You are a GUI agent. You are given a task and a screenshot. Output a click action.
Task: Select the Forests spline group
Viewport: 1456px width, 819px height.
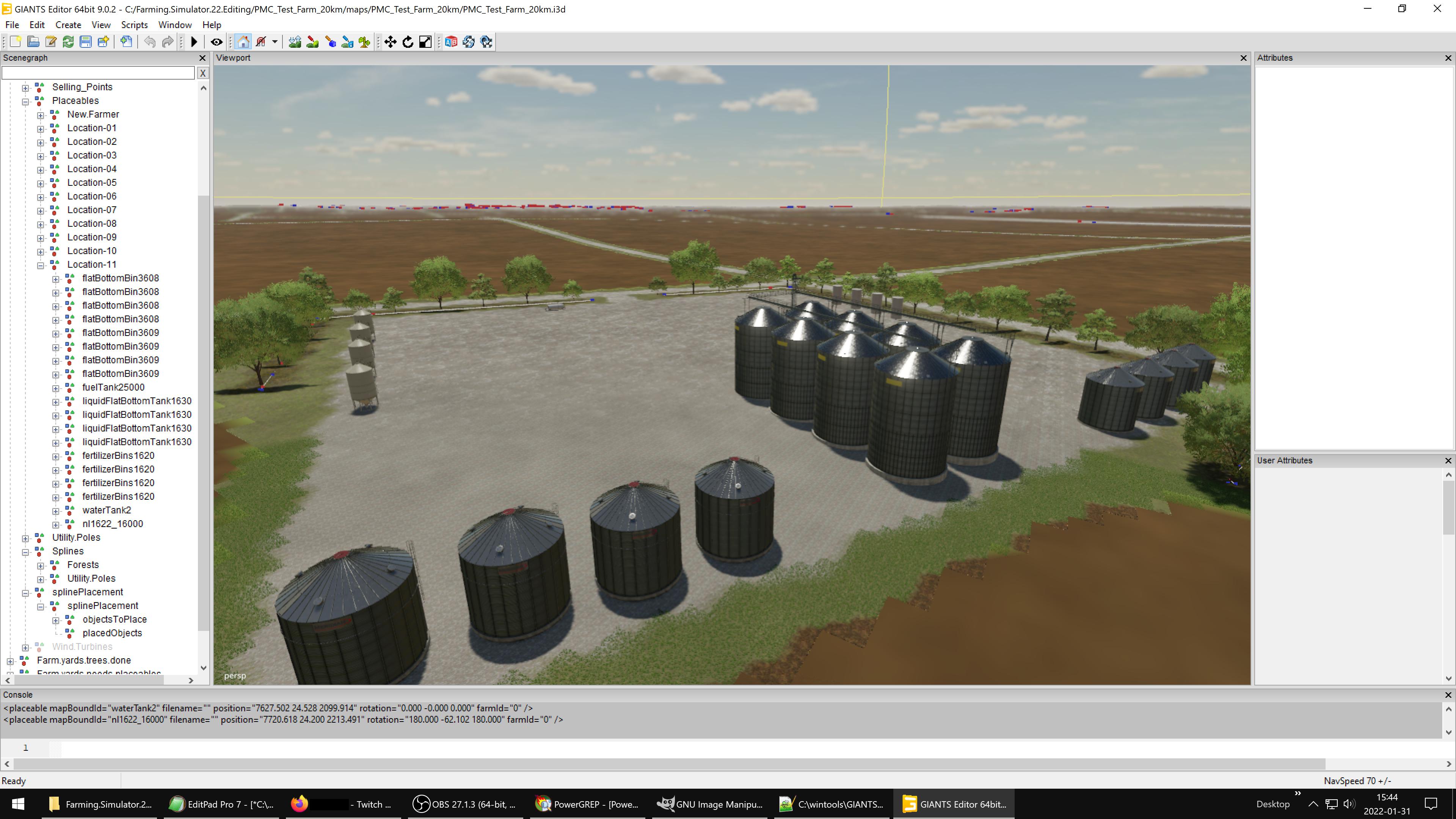tap(83, 565)
